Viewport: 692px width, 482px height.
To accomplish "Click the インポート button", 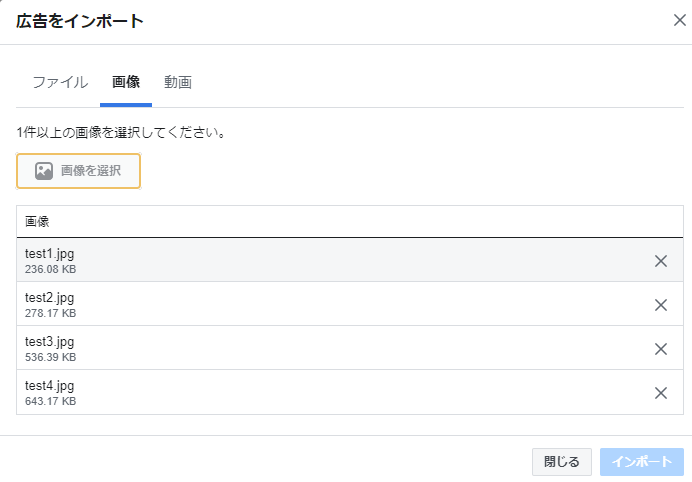I will tap(642, 462).
